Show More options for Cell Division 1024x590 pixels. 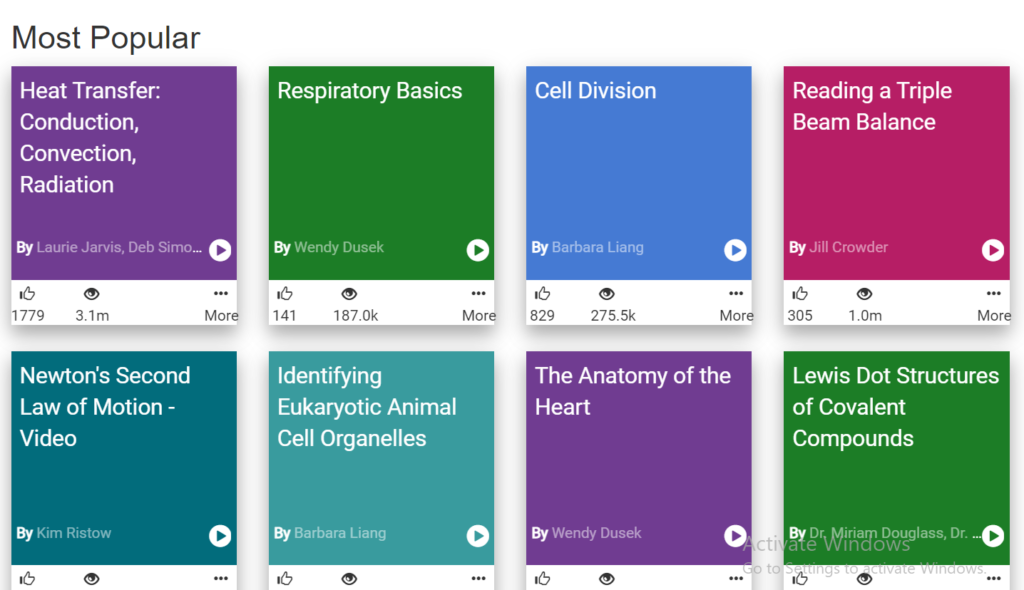(x=736, y=303)
